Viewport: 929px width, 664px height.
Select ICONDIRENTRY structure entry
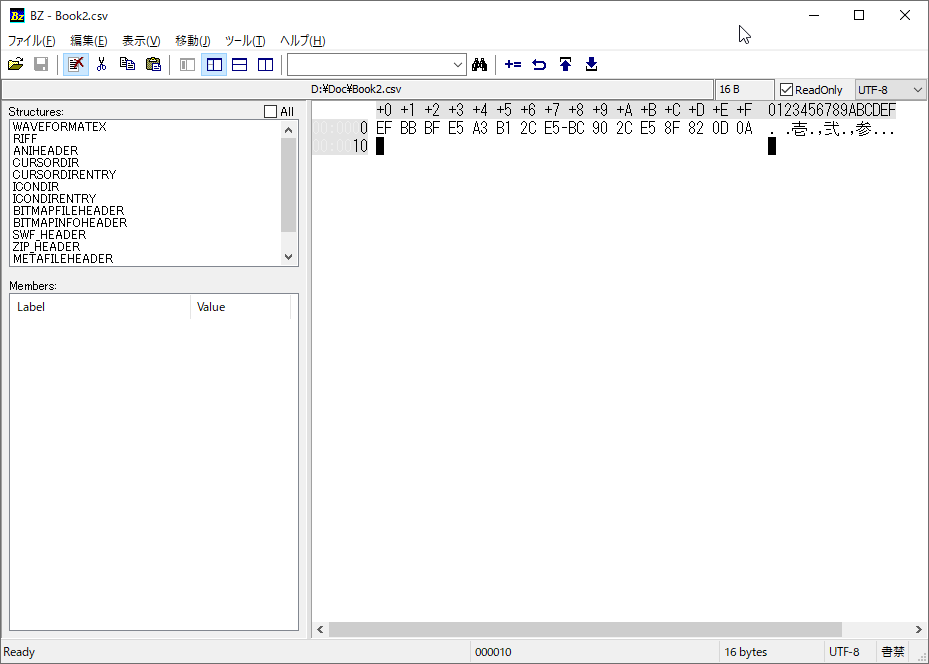pyautogui.click(x=54, y=198)
